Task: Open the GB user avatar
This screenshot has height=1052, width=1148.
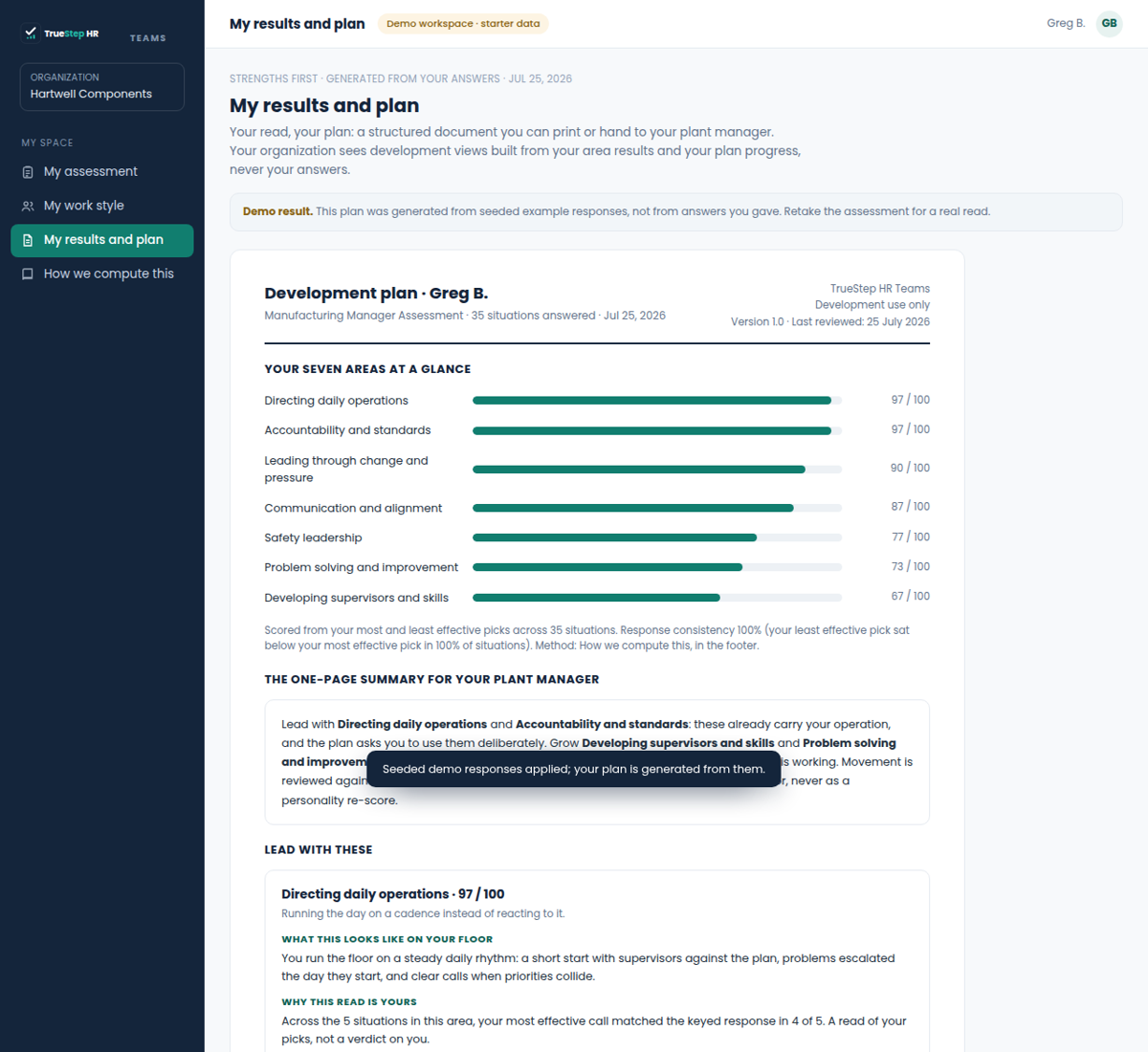Action: 1109,24
